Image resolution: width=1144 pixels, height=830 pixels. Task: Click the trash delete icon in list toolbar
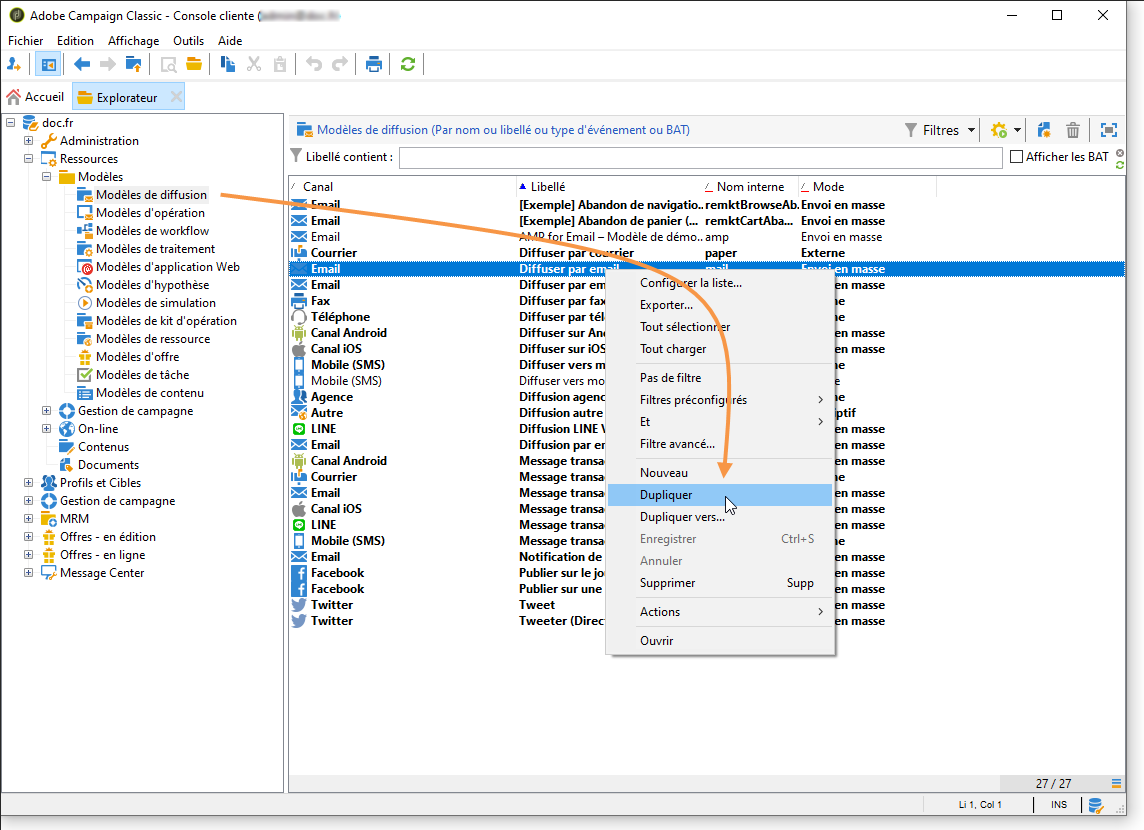(1072, 130)
